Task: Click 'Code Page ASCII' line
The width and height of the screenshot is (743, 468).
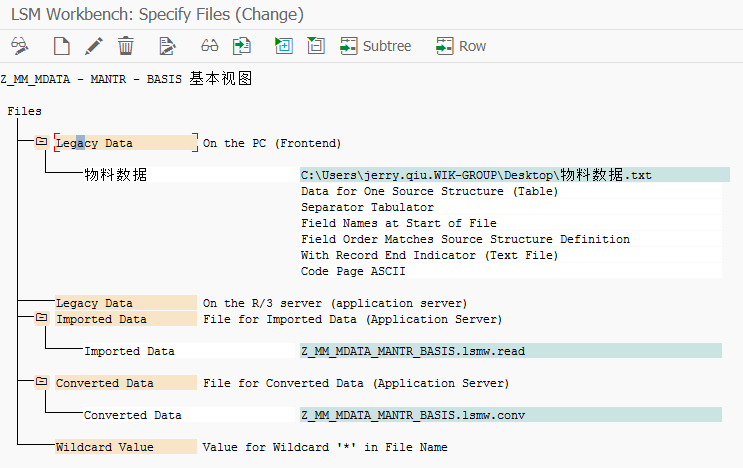Action: [x=353, y=271]
